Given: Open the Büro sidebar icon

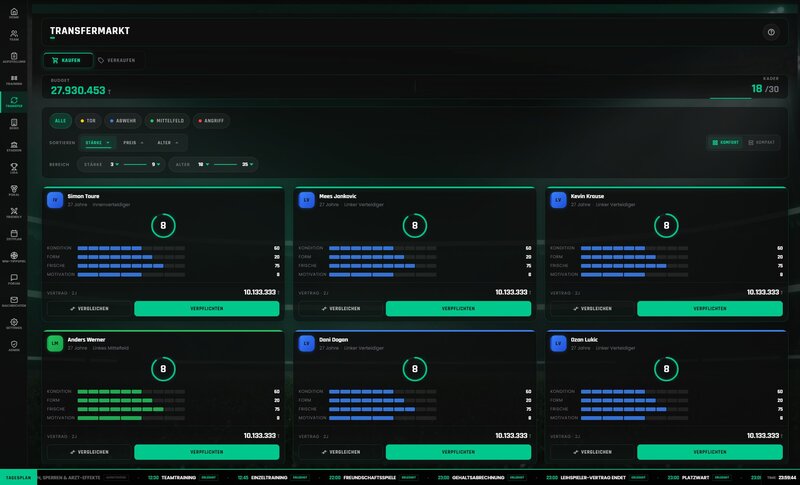Looking at the screenshot, I should point(14,124).
